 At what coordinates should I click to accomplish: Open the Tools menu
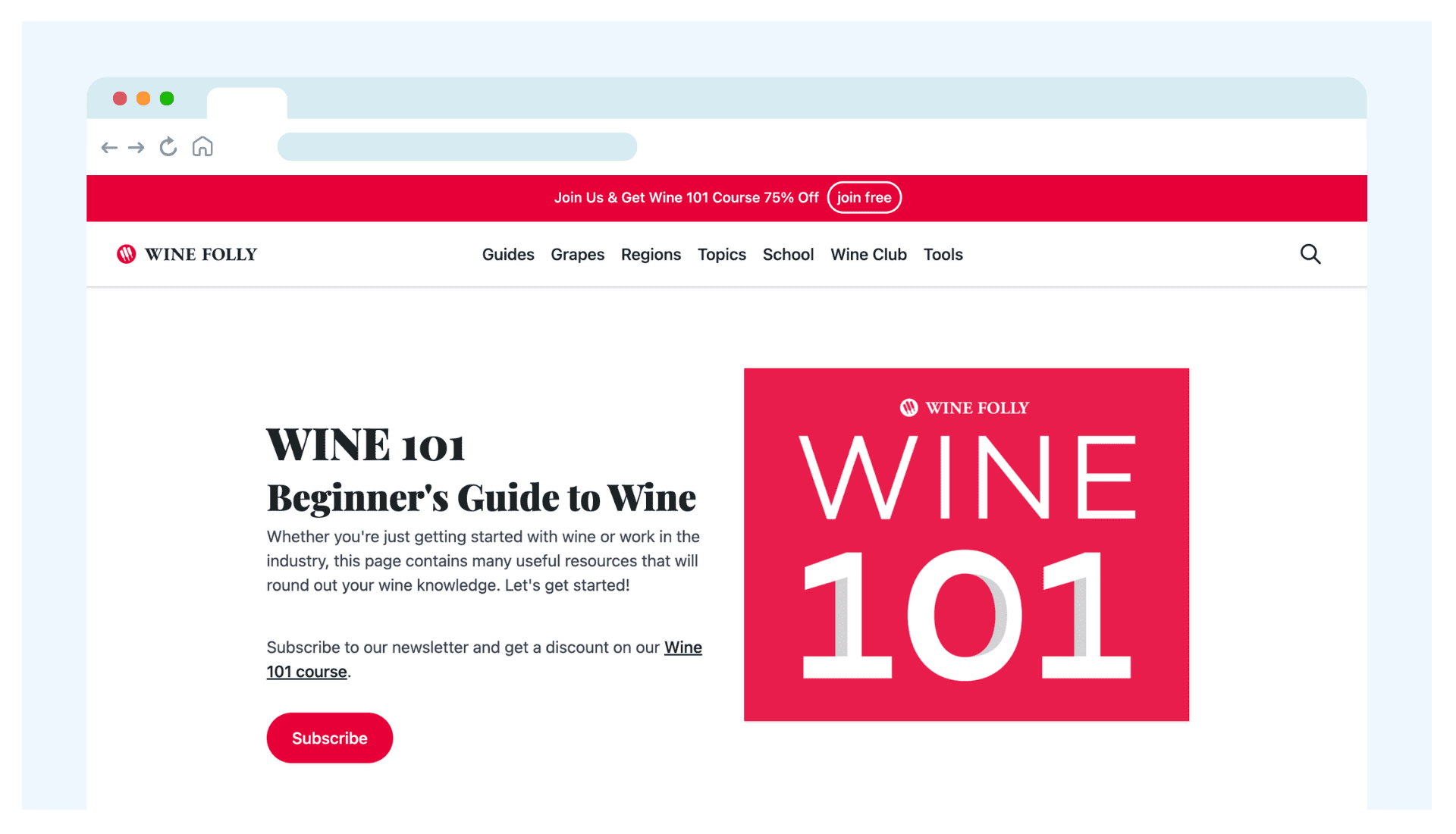pos(943,255)
